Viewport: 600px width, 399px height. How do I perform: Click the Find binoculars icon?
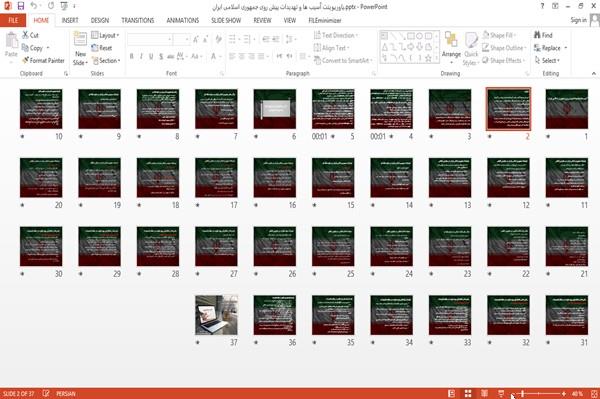point(538,35)
